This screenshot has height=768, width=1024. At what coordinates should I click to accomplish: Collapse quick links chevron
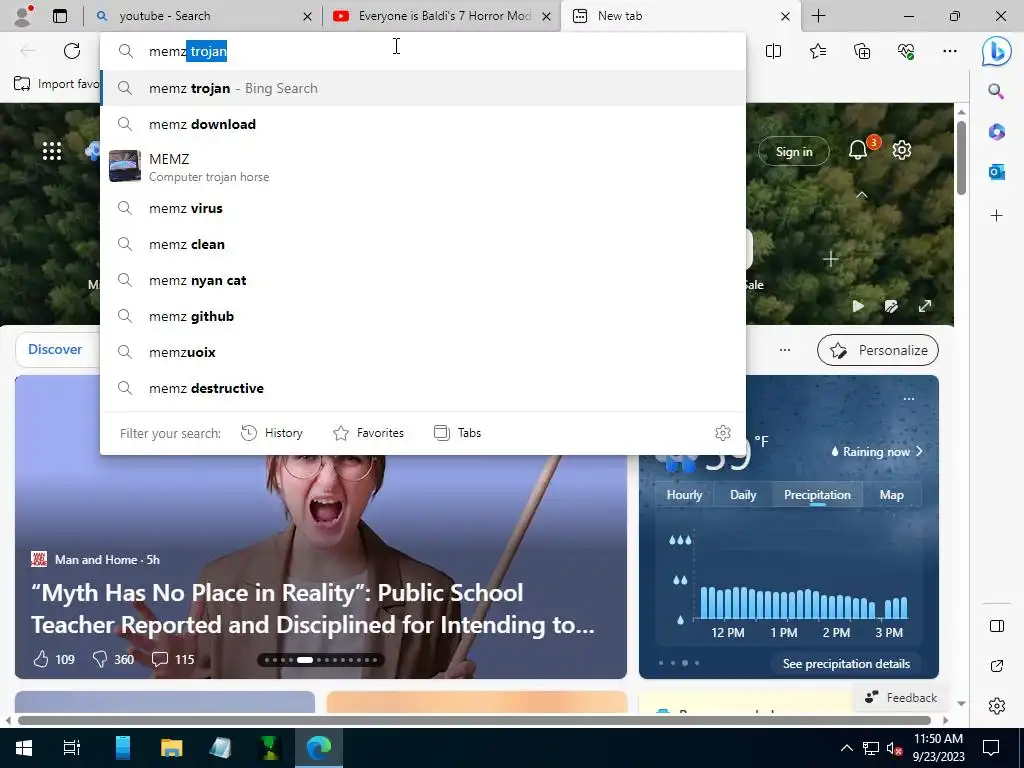tap(862, 195)
